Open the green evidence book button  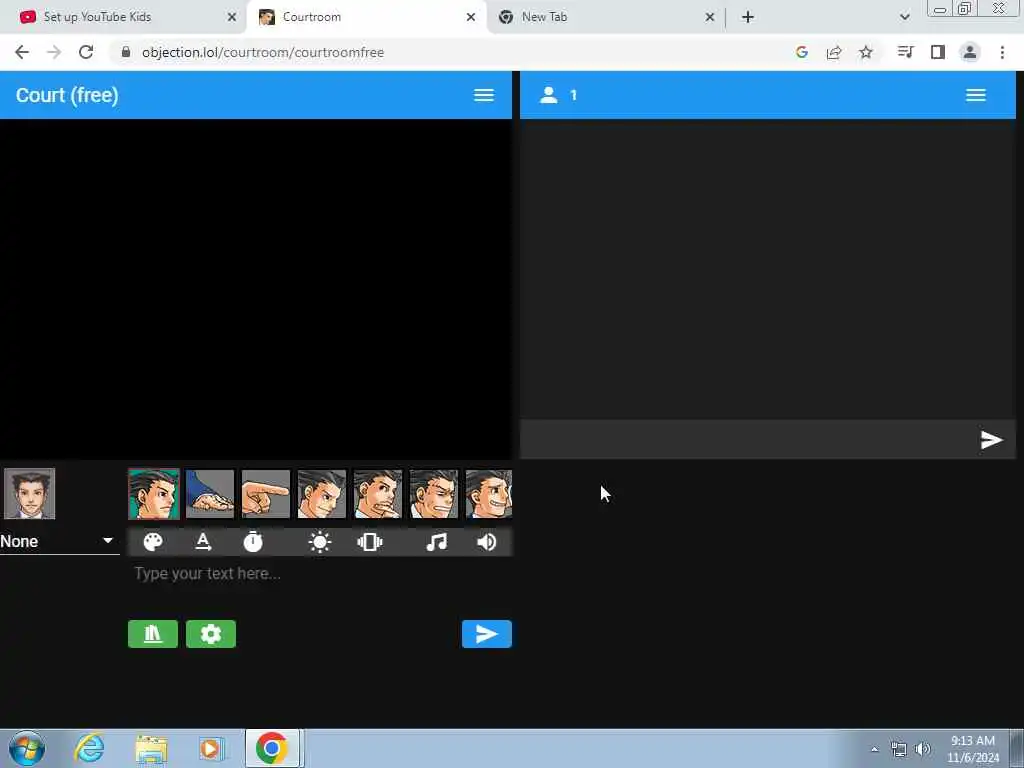tap(153, 634)
